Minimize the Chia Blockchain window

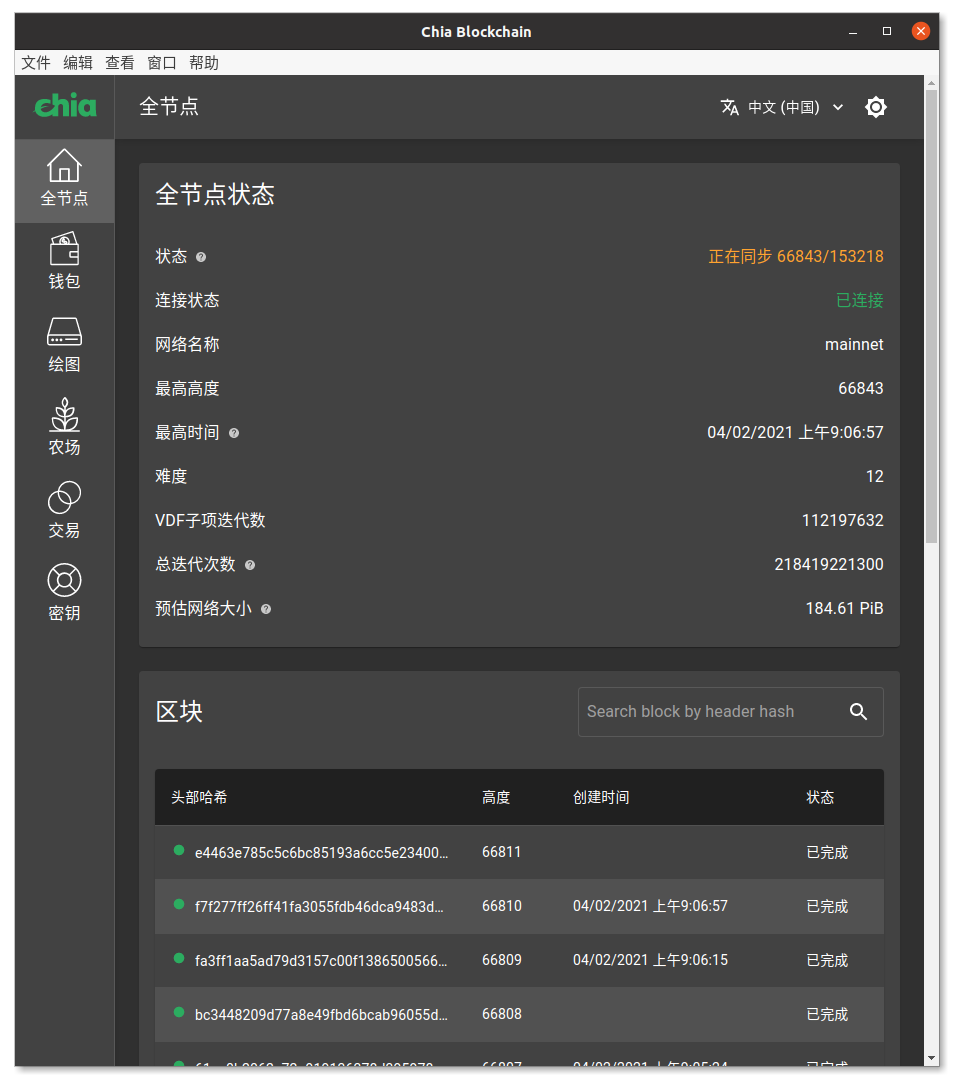click(x=853, y=32)
